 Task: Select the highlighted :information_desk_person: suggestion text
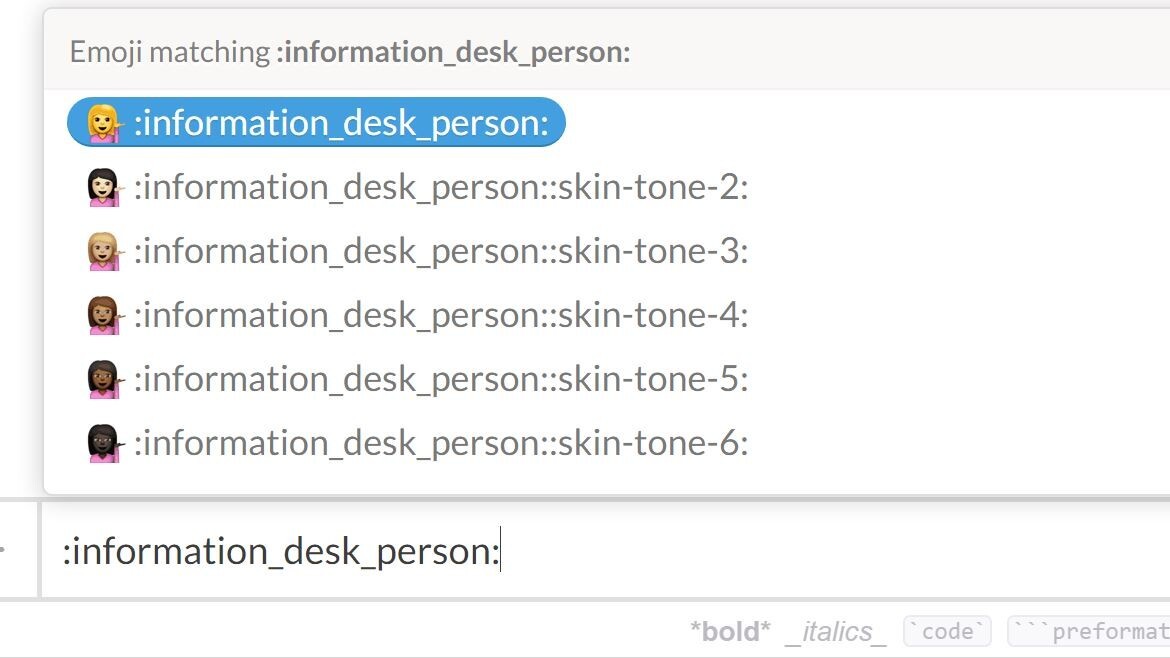(x=341, y=123)
